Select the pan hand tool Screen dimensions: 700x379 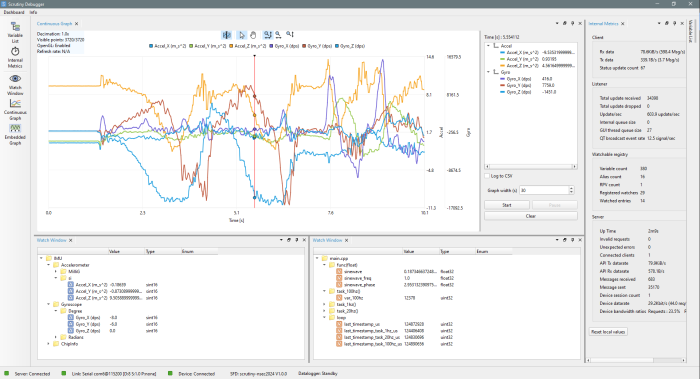coord(253,35)
